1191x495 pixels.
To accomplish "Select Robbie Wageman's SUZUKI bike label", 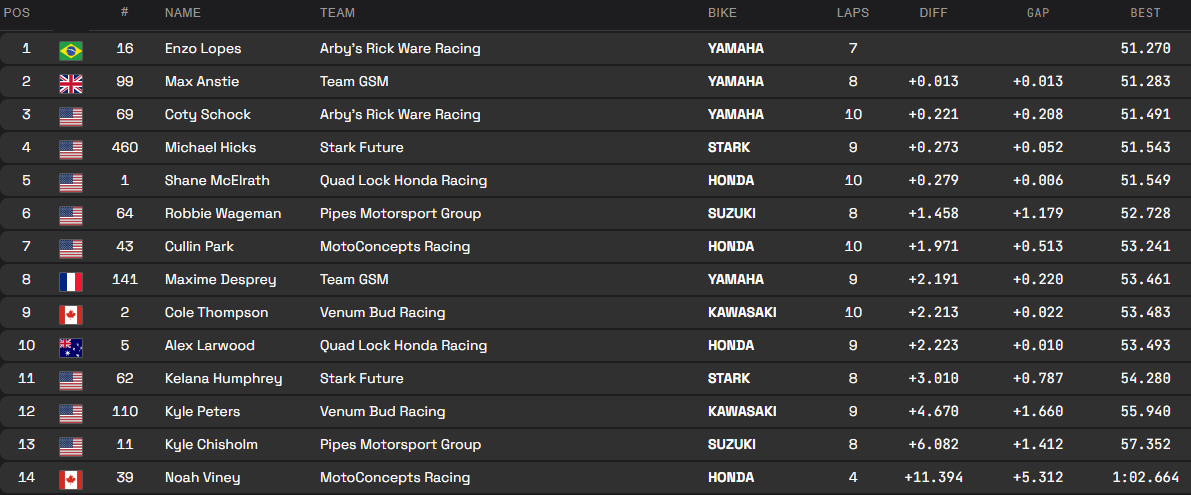I will click(x=734, y=214).
